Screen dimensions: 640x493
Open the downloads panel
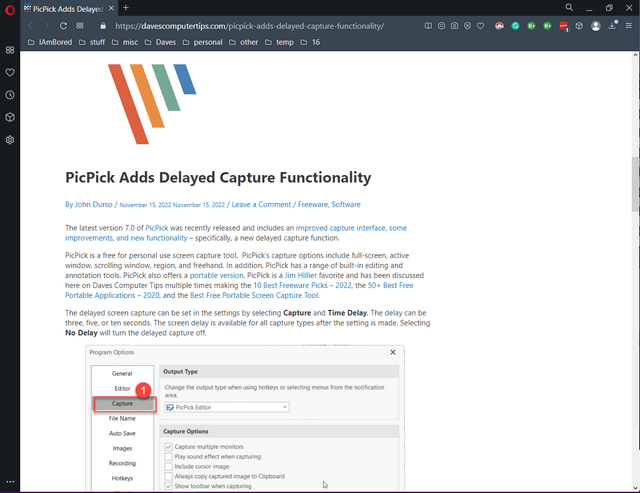pos(612,25)
